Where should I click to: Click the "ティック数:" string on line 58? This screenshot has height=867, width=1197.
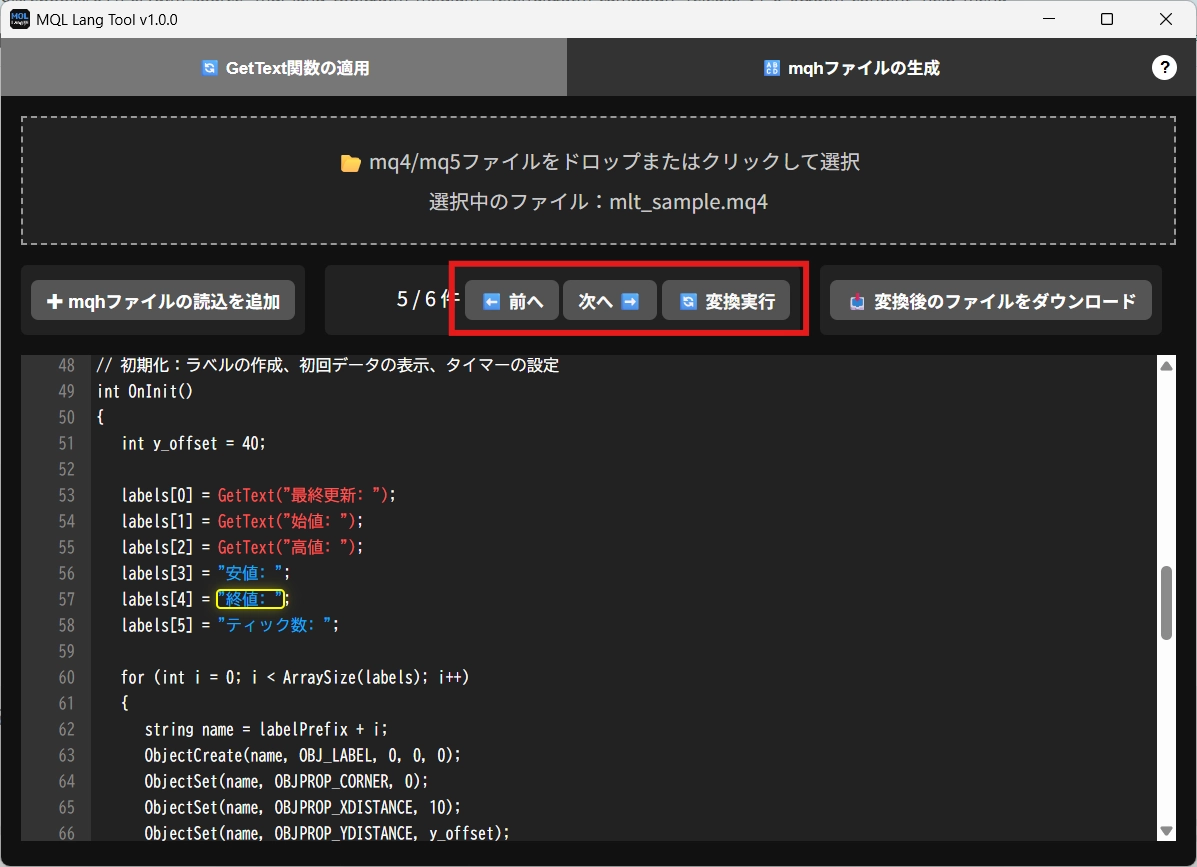[276, 625]
